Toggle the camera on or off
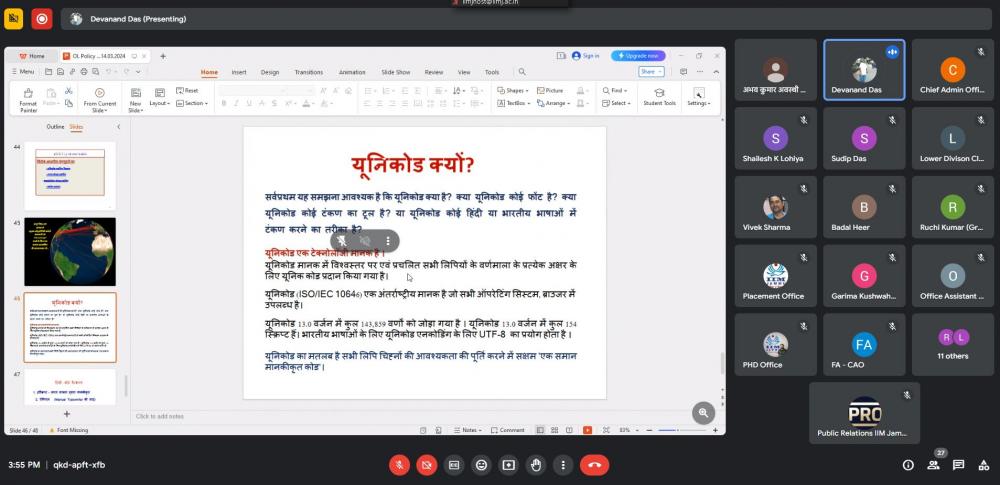Viewport: 1000px width, 485px height. (426, 465)
